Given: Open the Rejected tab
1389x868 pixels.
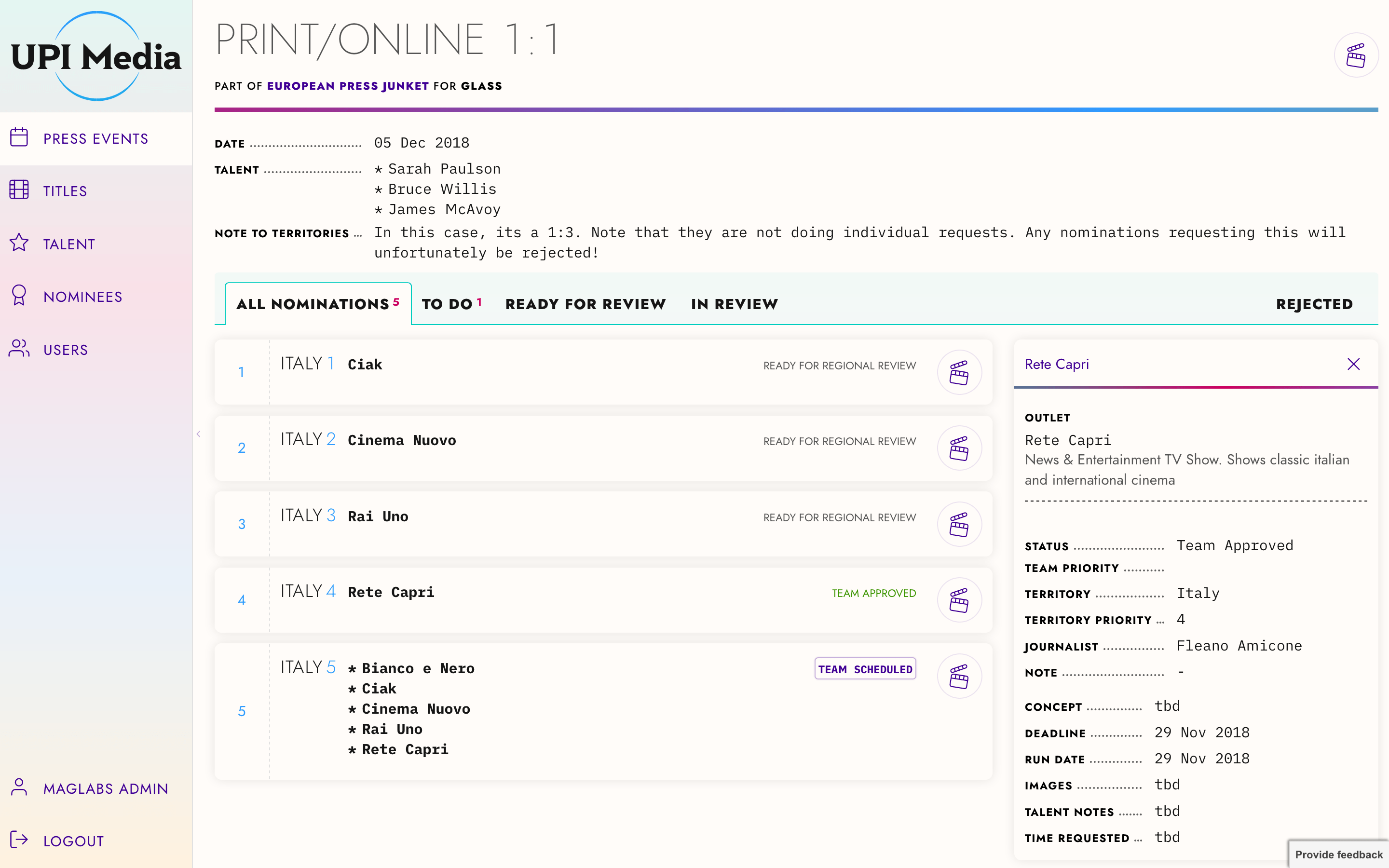Looking at the screenshot, I should pyautogui.click(x=1314, y=304).
